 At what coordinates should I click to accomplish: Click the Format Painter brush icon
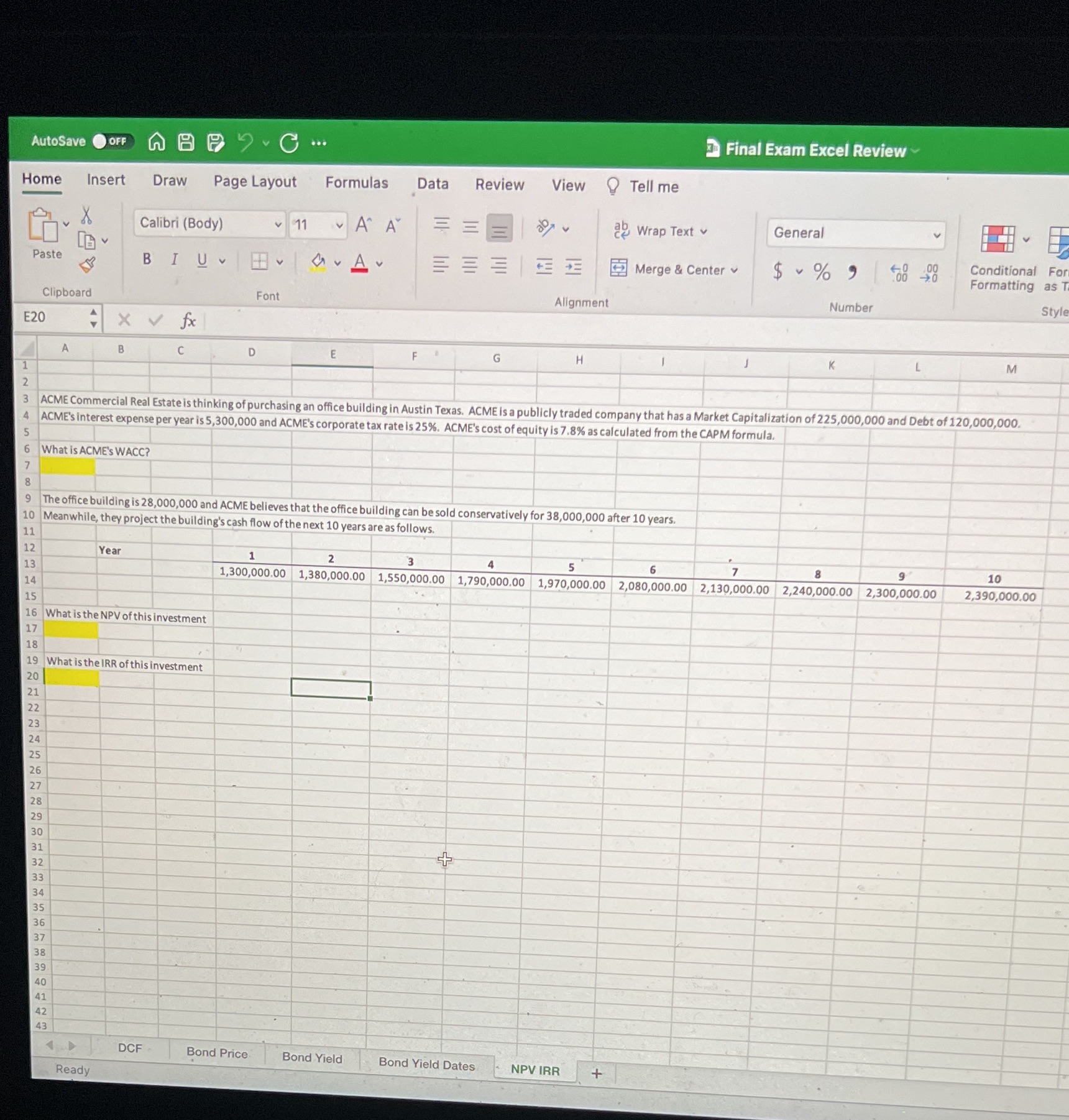coord(88,265)
